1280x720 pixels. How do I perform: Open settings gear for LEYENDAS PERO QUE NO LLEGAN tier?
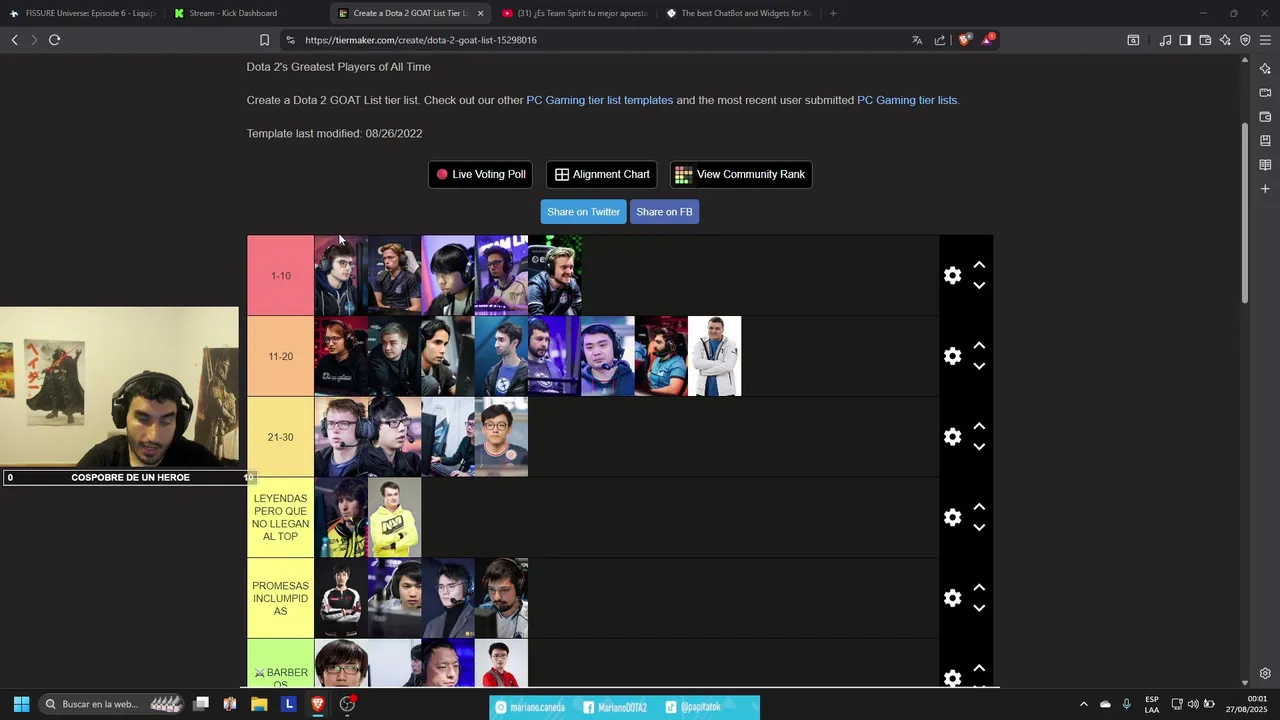(x=952, y=517)
